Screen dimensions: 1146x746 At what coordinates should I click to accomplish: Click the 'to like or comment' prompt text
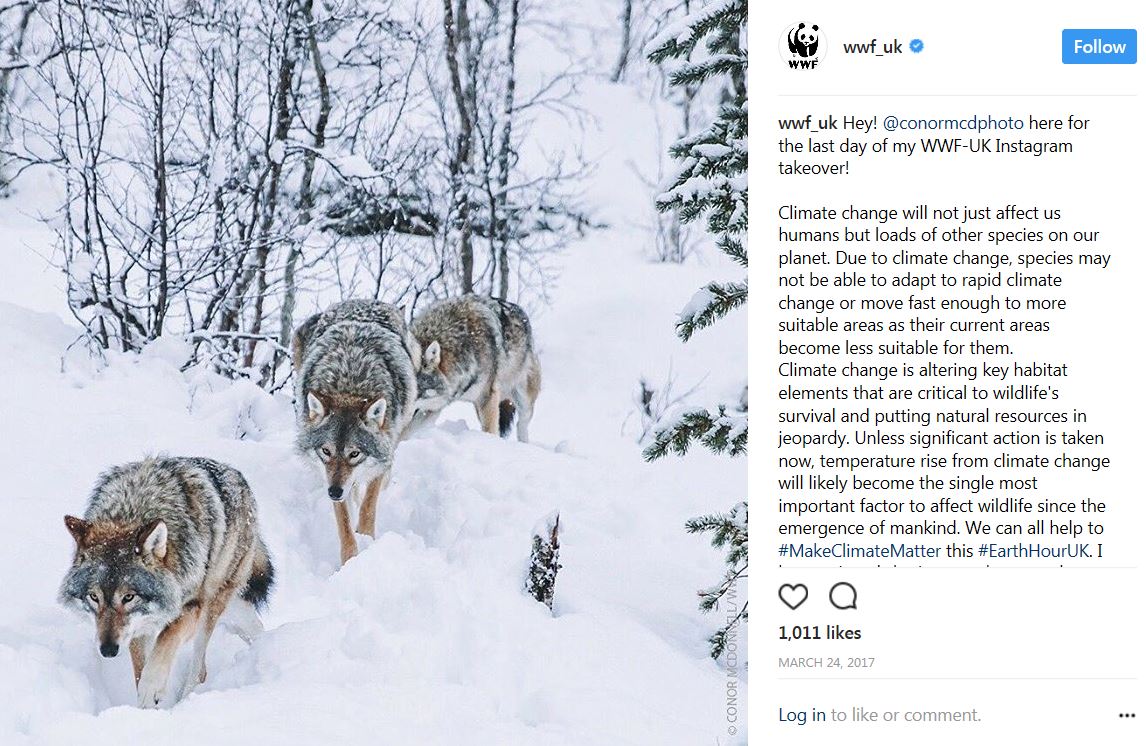pos(906,715)
